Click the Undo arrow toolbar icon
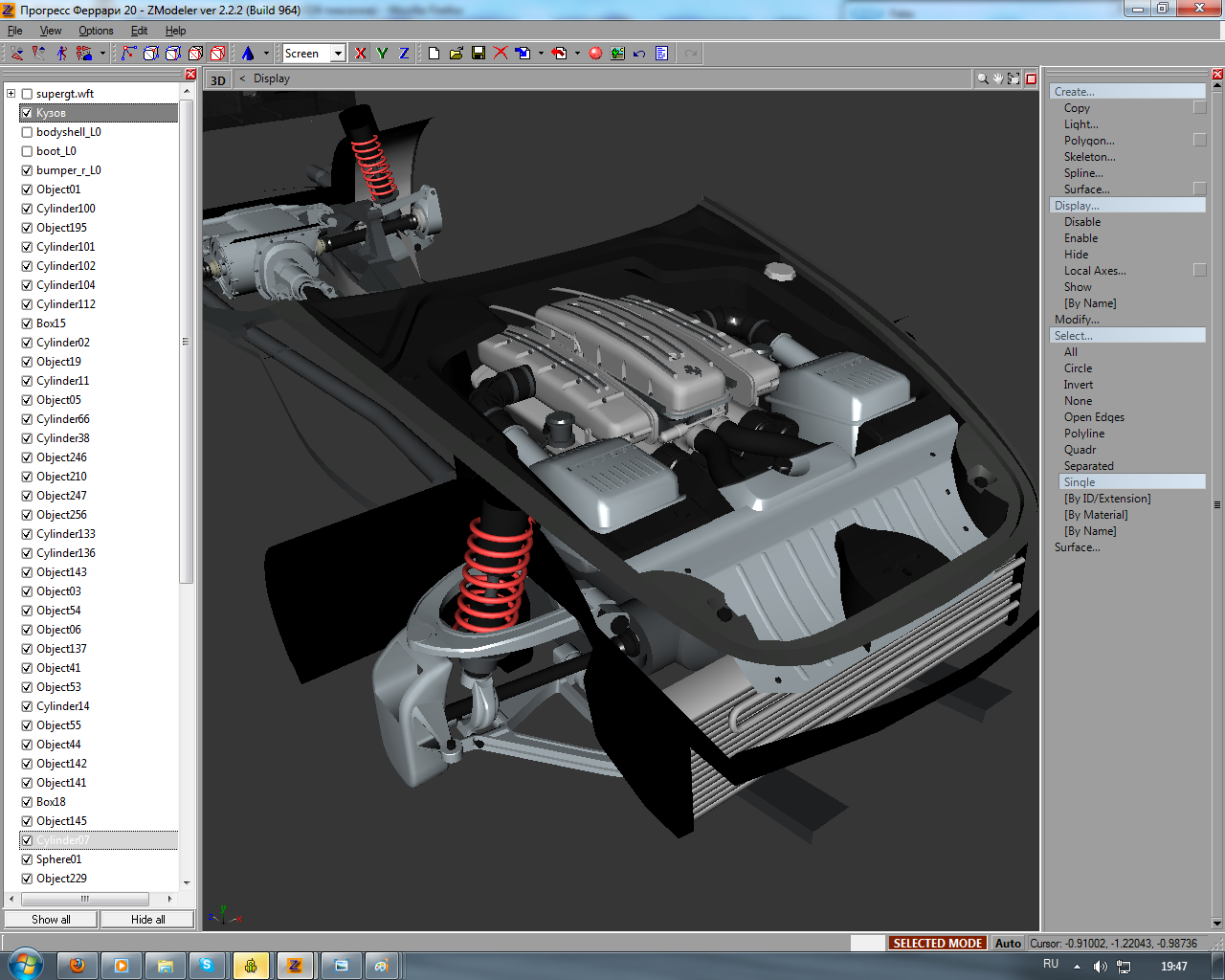This screenshot has width=1225, height=980. [639, 54]
